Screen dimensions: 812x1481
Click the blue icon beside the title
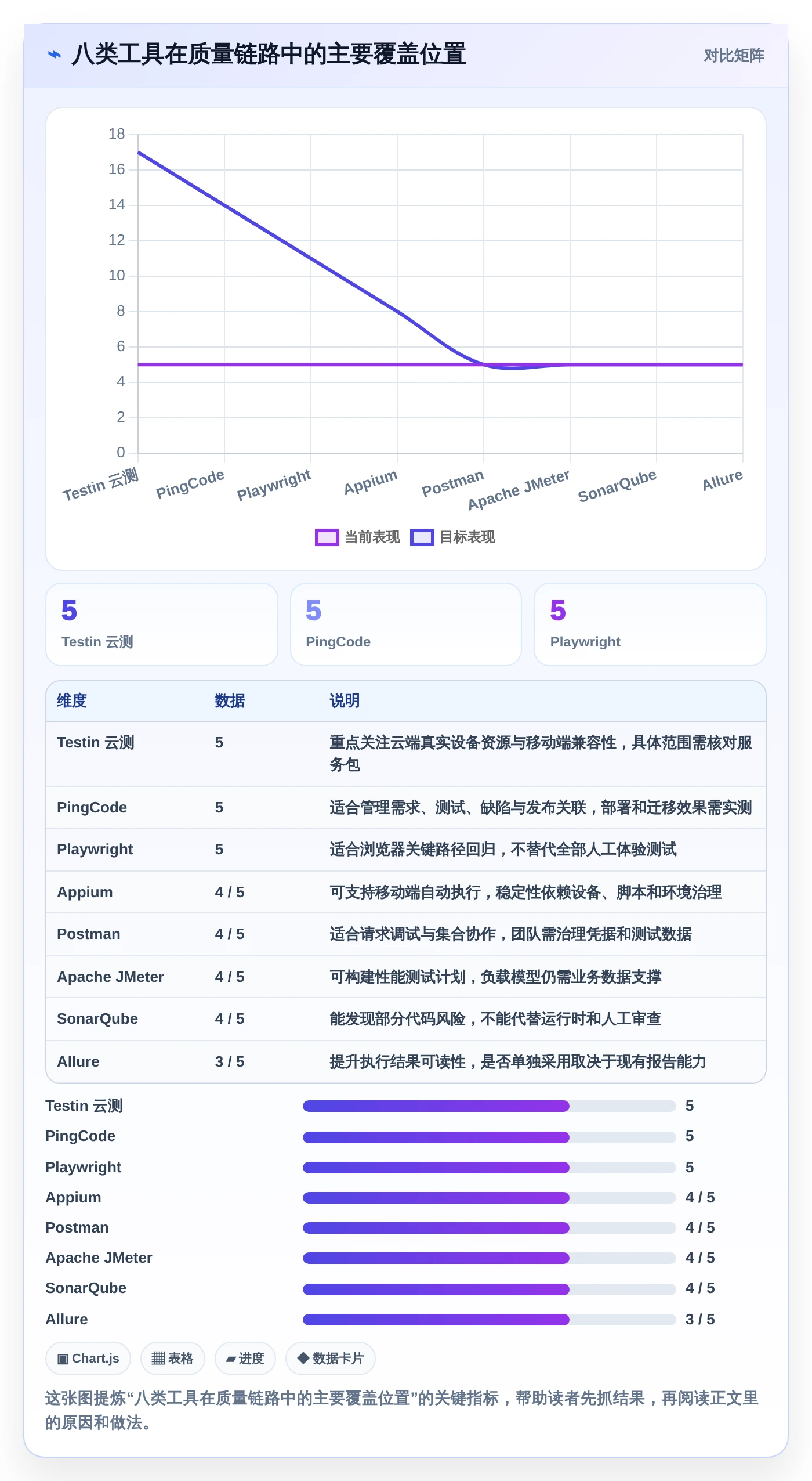click(54, 55)
